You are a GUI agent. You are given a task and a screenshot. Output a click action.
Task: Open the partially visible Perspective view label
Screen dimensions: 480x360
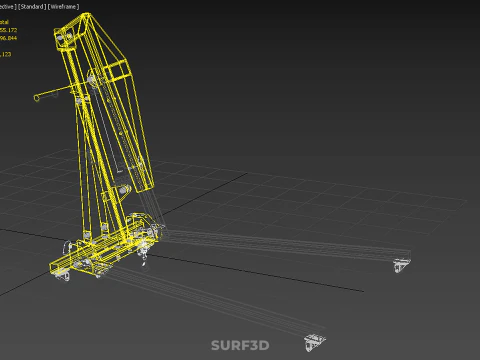(x=7, y=7)
